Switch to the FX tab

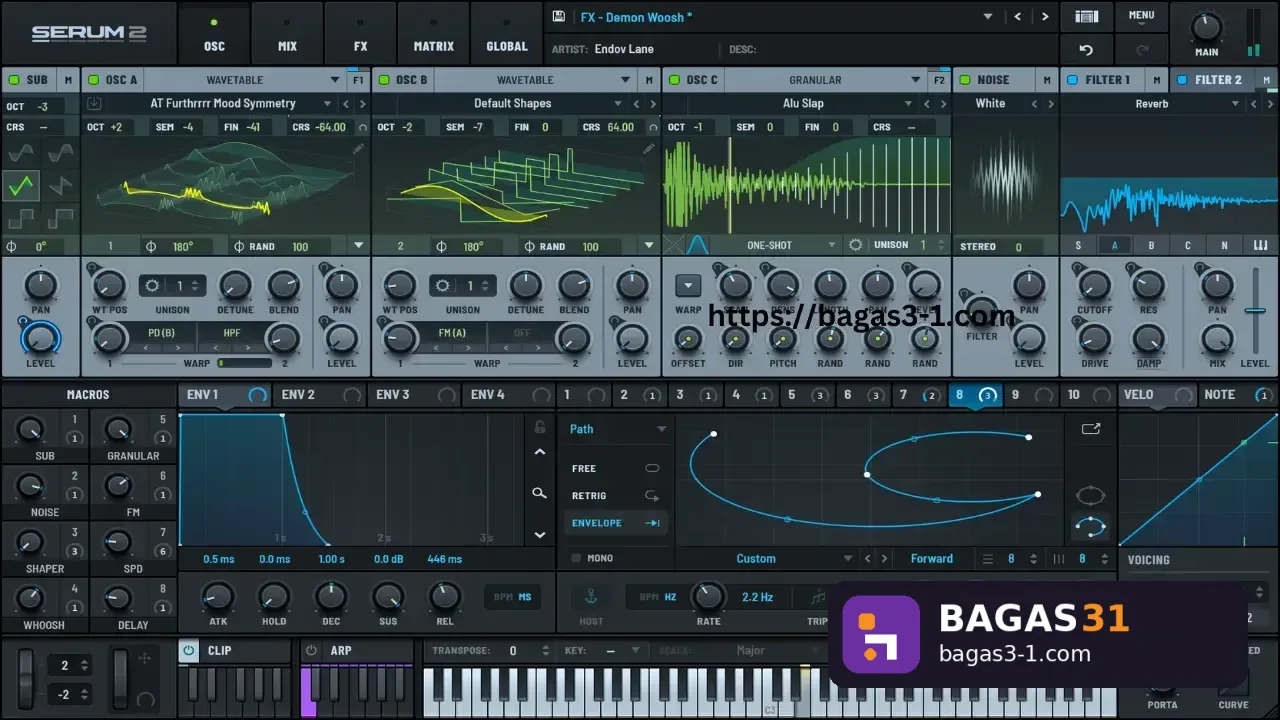pos(360,33)
